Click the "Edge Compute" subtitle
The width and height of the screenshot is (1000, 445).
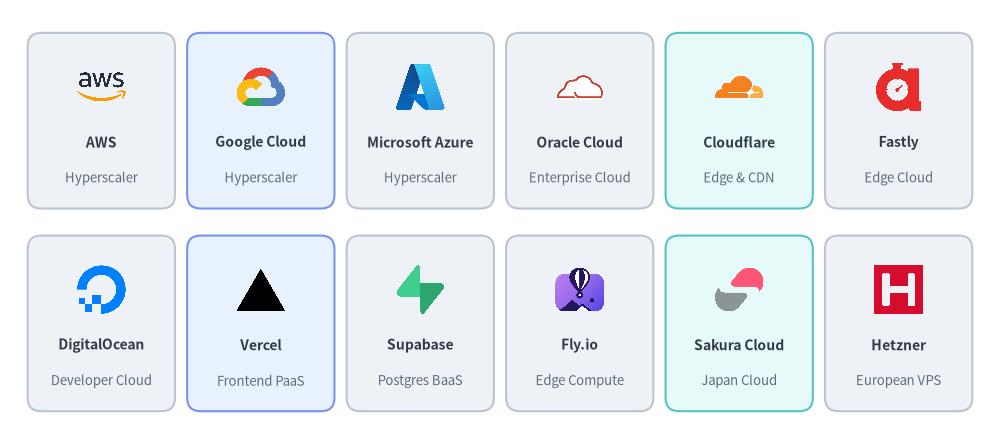[580, 380]
